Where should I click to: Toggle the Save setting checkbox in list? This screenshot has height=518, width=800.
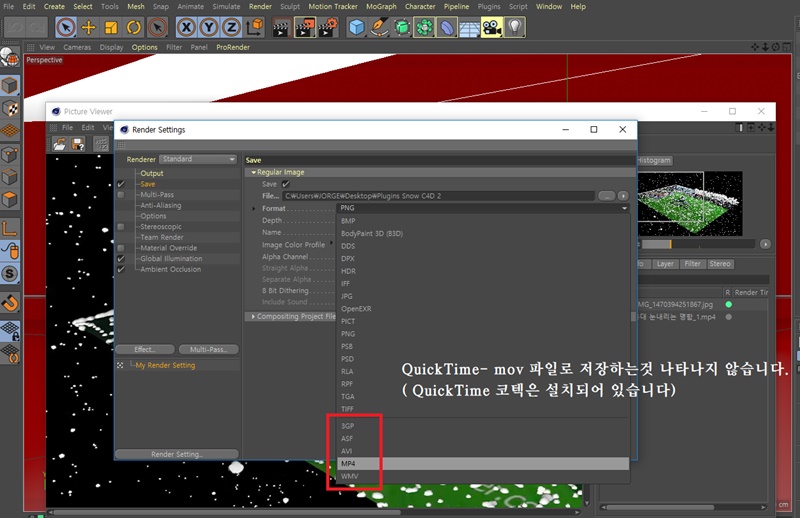[121, 184]
